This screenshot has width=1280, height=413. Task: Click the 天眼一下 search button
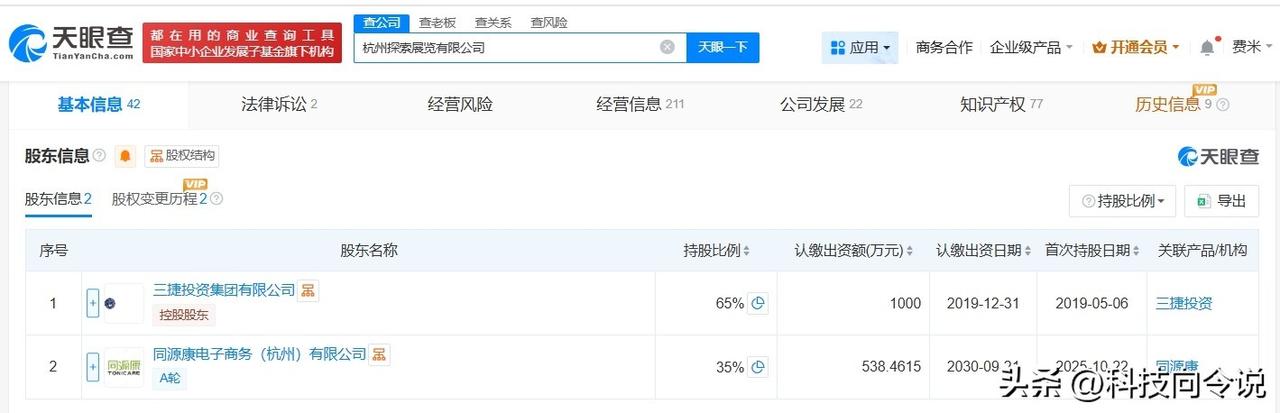723,47
